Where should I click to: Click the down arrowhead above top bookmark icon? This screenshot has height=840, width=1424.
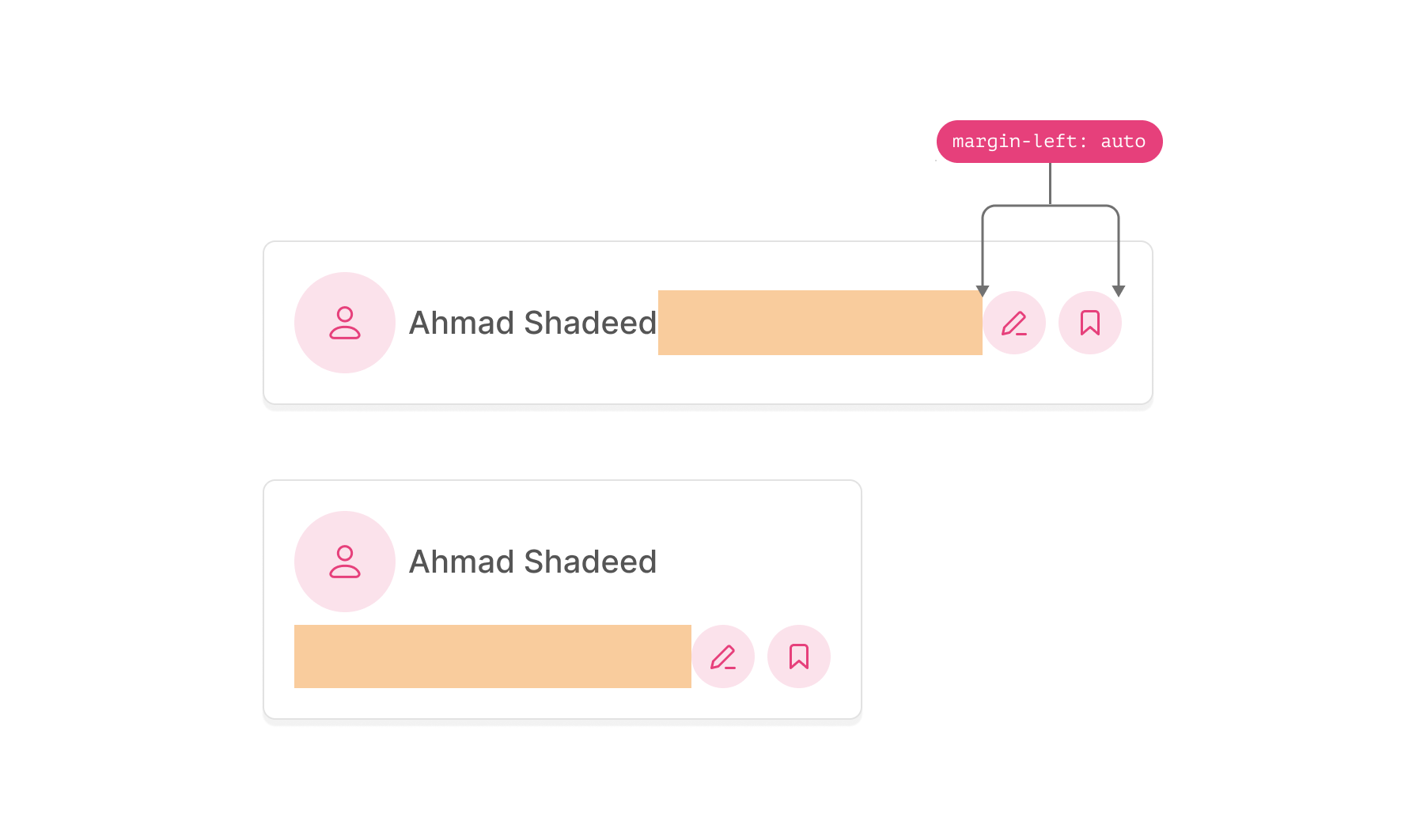pyautogui.click(x=1119, y=291)
